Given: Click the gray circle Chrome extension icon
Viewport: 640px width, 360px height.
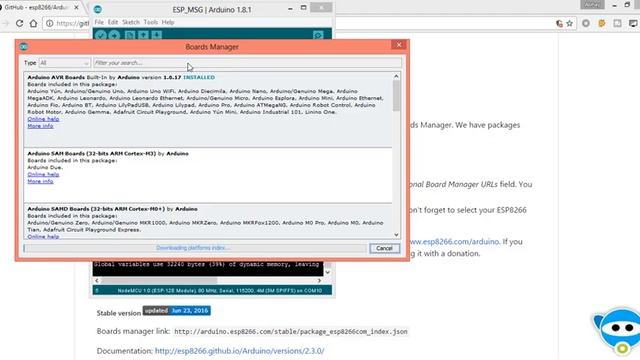Looking at the screenshot, I should (586, 23).
